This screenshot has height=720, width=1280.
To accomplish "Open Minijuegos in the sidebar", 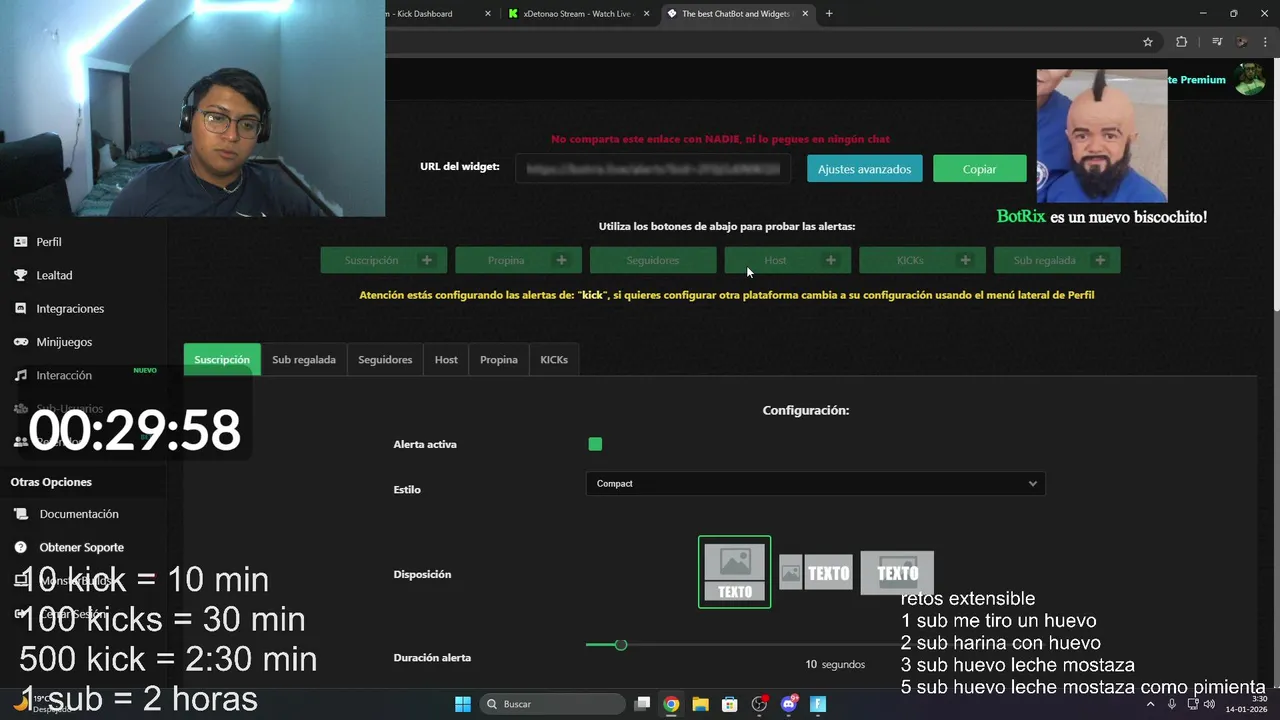I will (x=64, y=342).
